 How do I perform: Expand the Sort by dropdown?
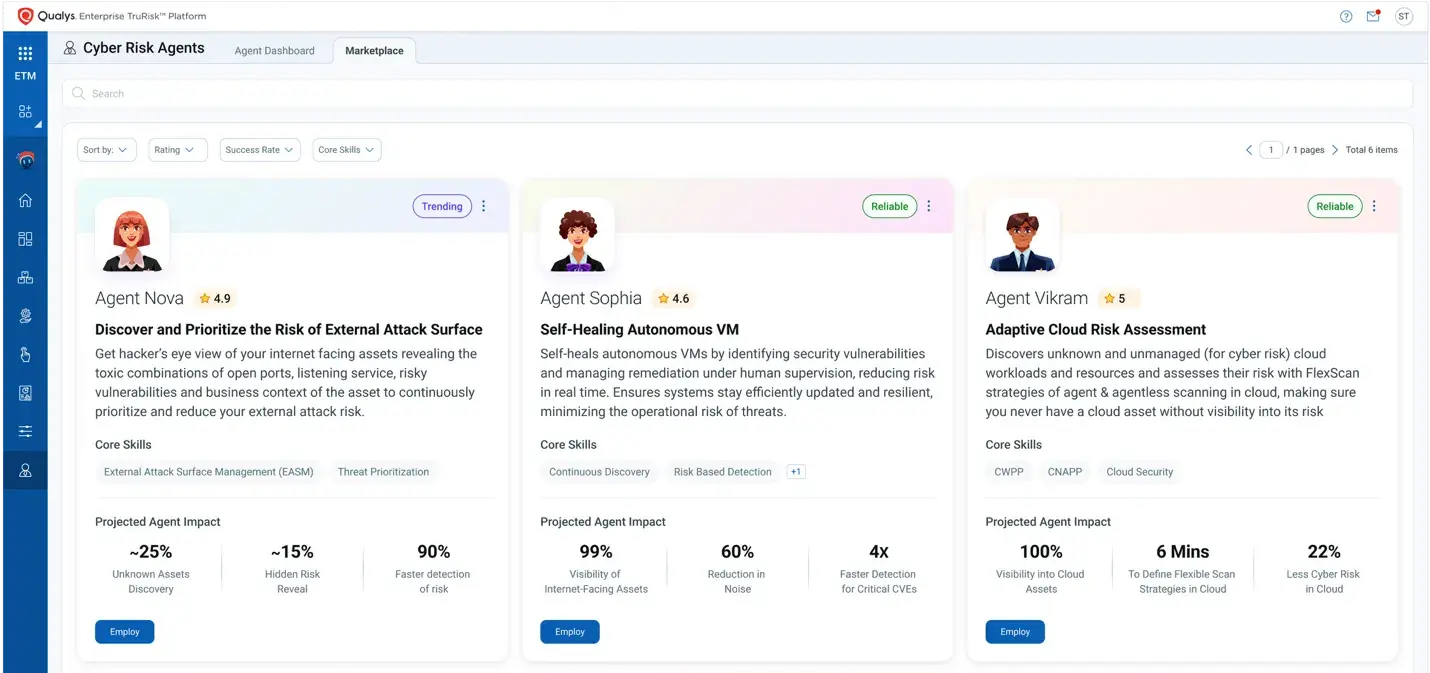click(x=106, y=150)
